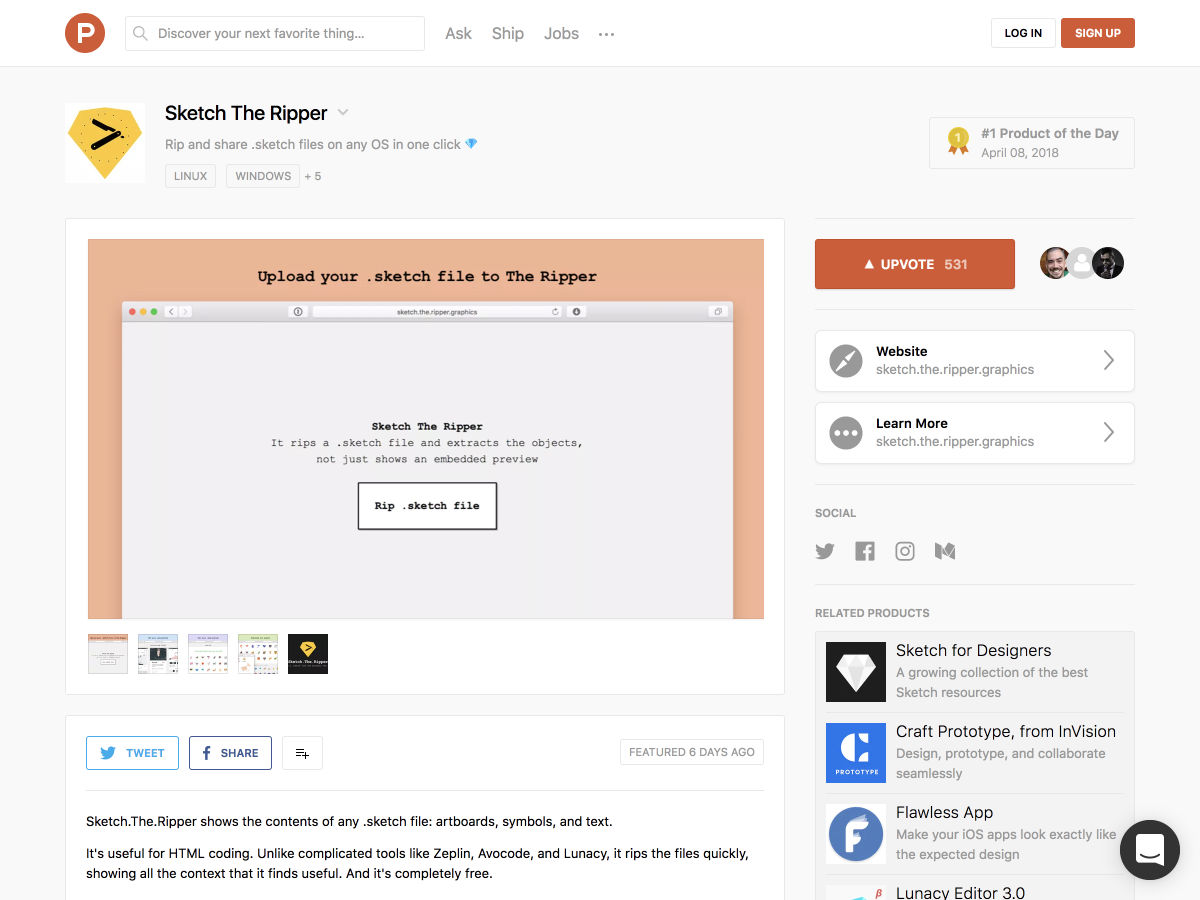Click the third dark upvoter avatar
Screen dimensions: 1200x900
point(1108,263)
